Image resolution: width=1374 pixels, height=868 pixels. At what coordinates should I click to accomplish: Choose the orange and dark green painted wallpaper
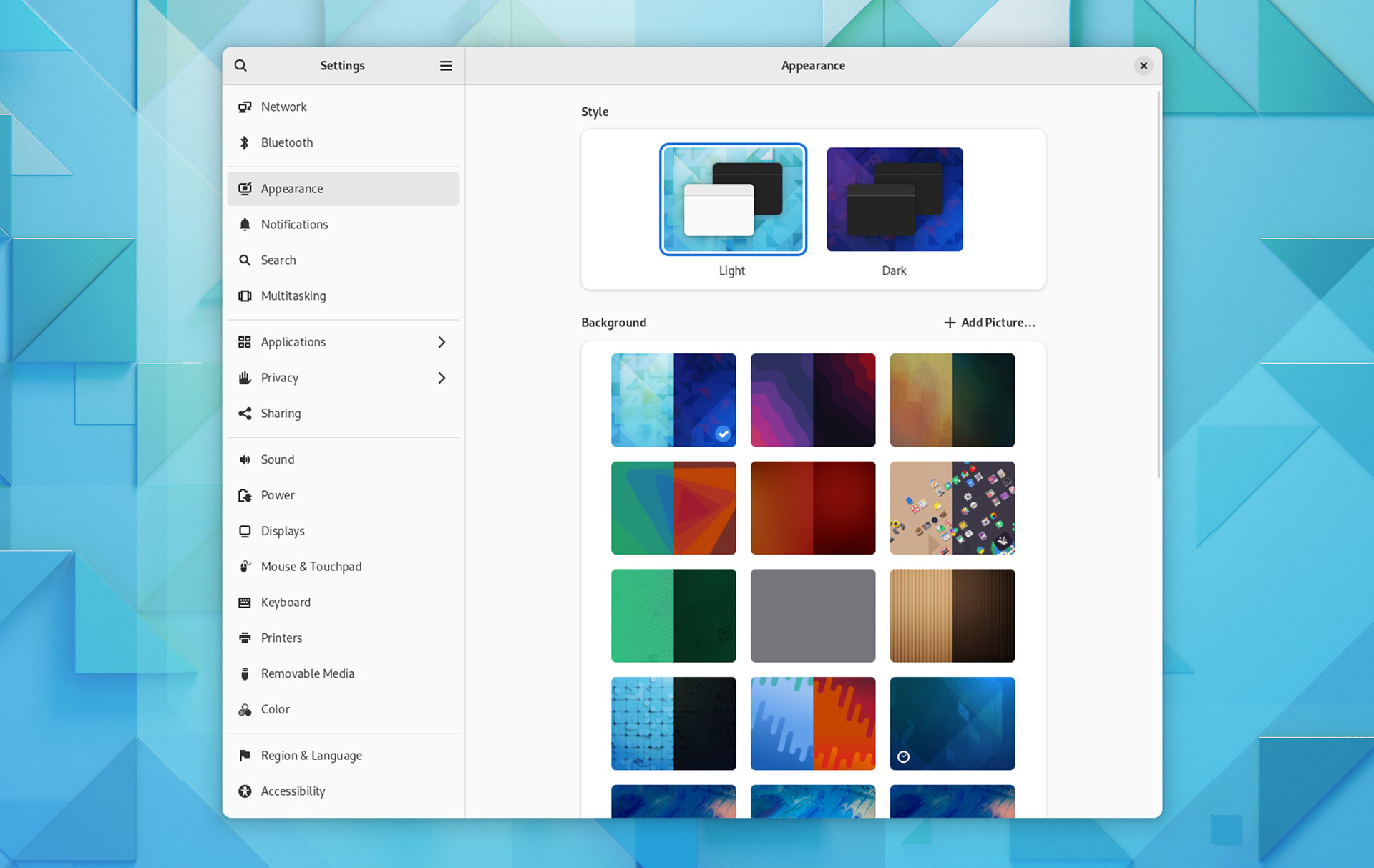tap(952, 400)
